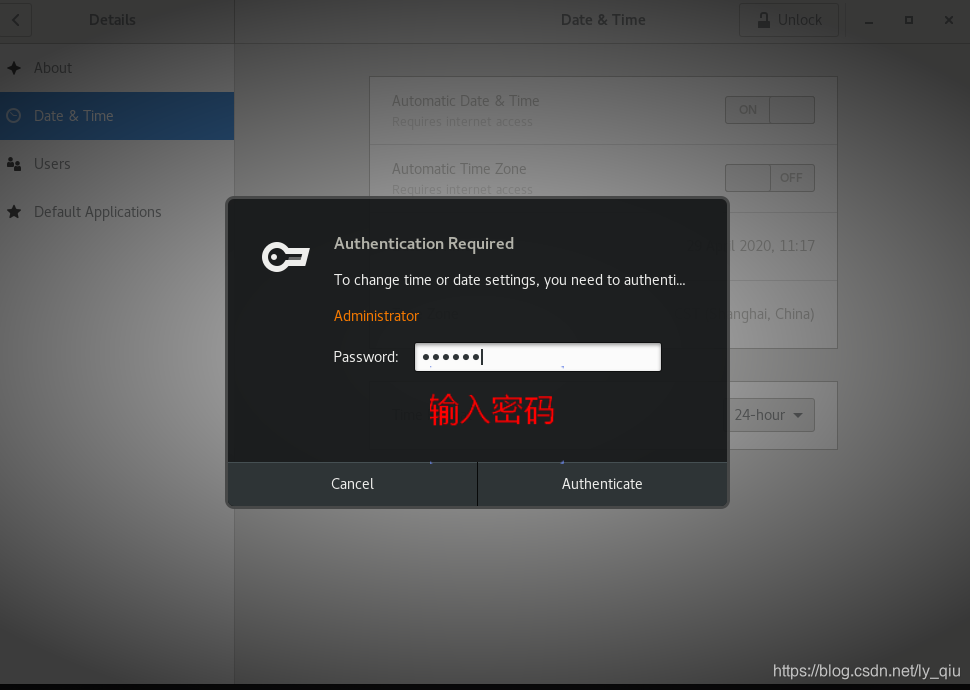Click the Authentication Required heading
Screen dimensions: 970x690
(424, 244)
